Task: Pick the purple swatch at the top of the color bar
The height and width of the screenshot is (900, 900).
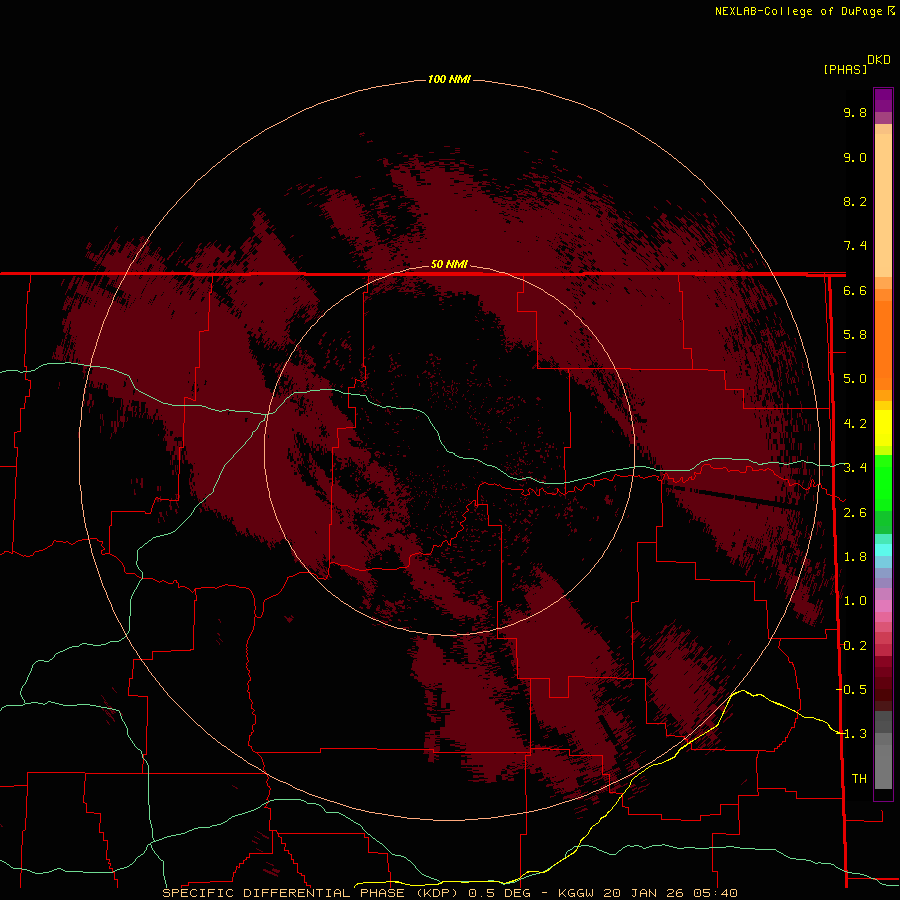Action: 883,100
